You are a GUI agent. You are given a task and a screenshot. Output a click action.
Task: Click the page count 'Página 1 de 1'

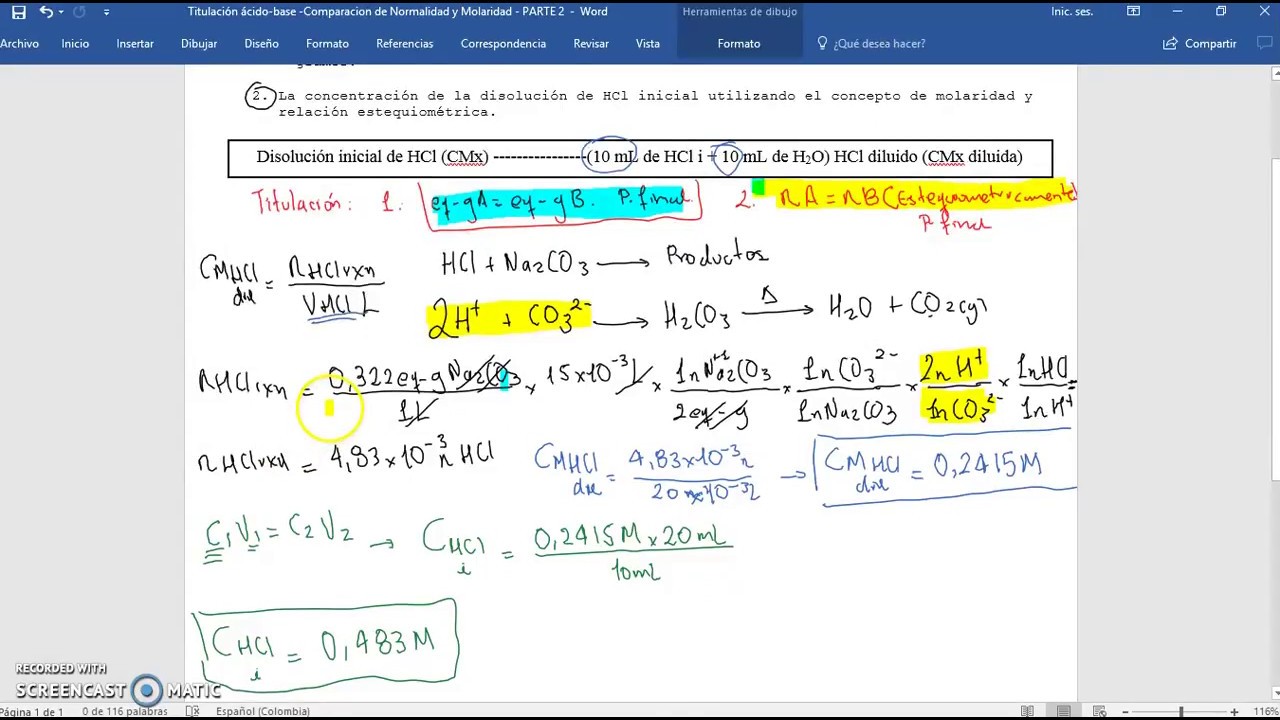point(32,712)
